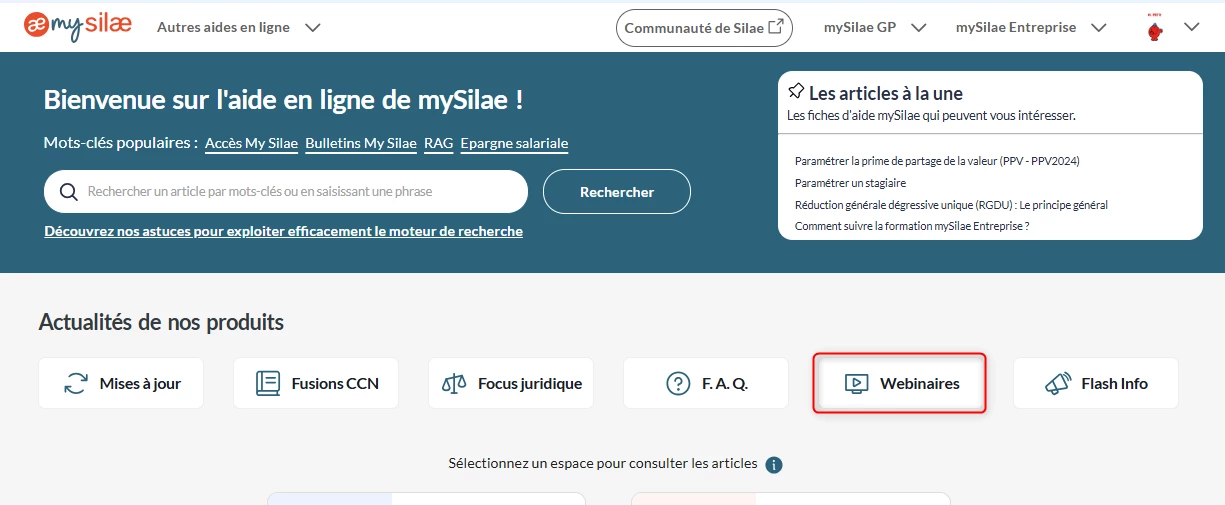The image size is (1225, 505).
Task: Expand the user account chevron
Action: pos(1191,27)
